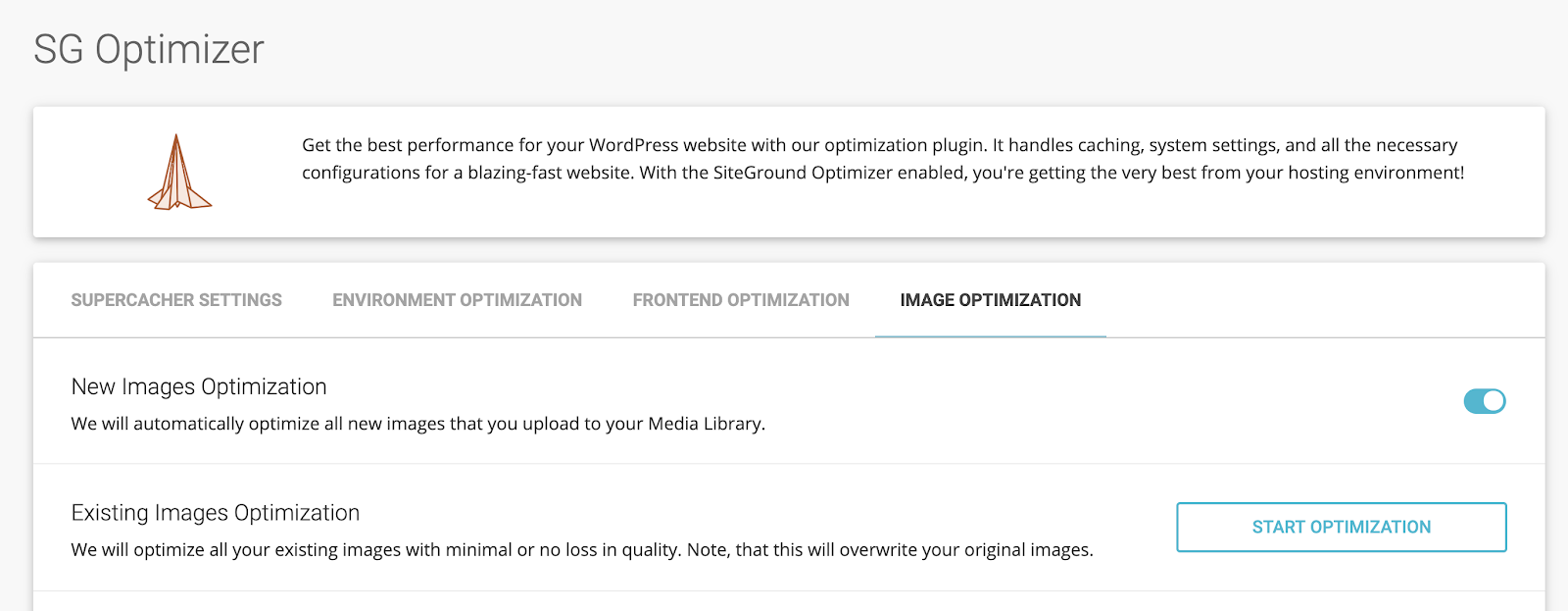Click the New Images Optimization heading
The width and height of the screenshot is (1568, 611).
pyautogui.click(x=199, y=386)
